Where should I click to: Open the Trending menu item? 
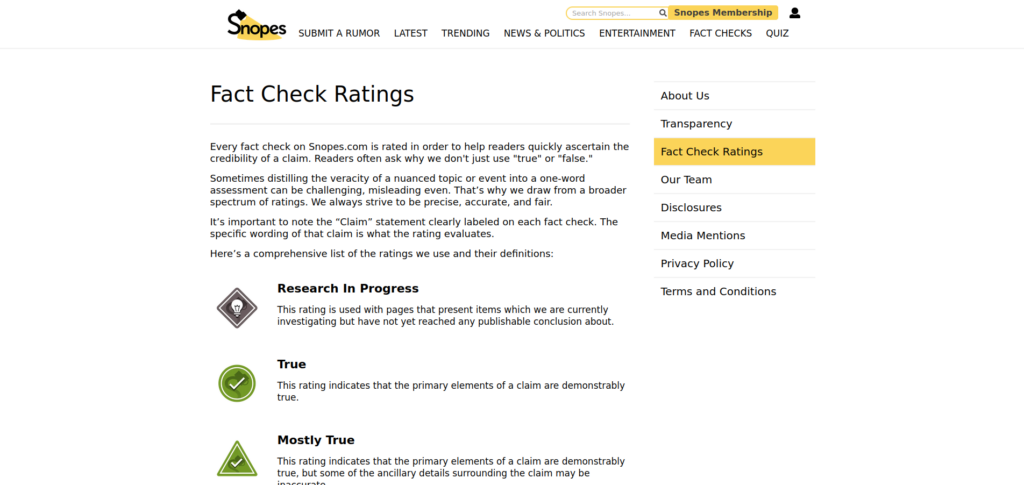click(466, 33)
